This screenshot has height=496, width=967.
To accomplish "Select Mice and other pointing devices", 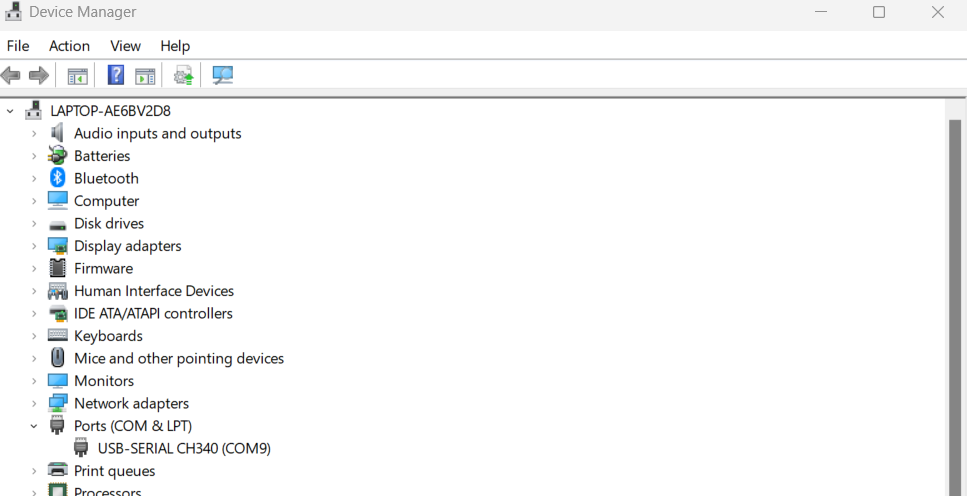I will 178,358.
